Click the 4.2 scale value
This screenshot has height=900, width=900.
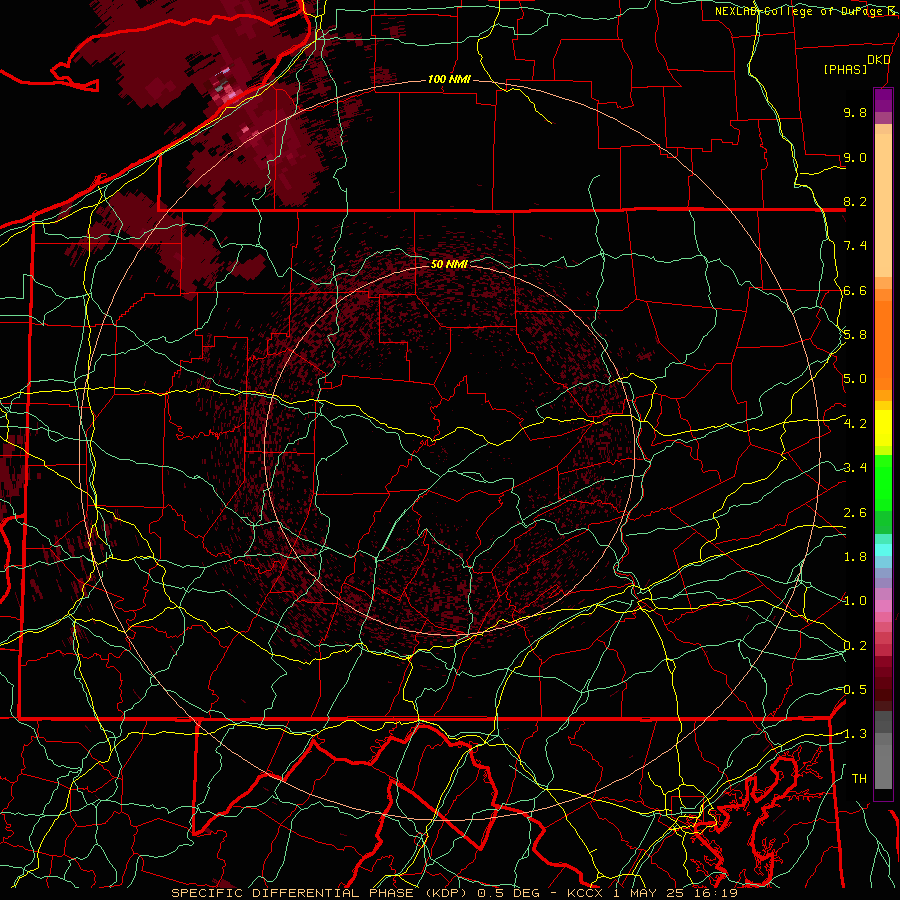coord(855,424)
